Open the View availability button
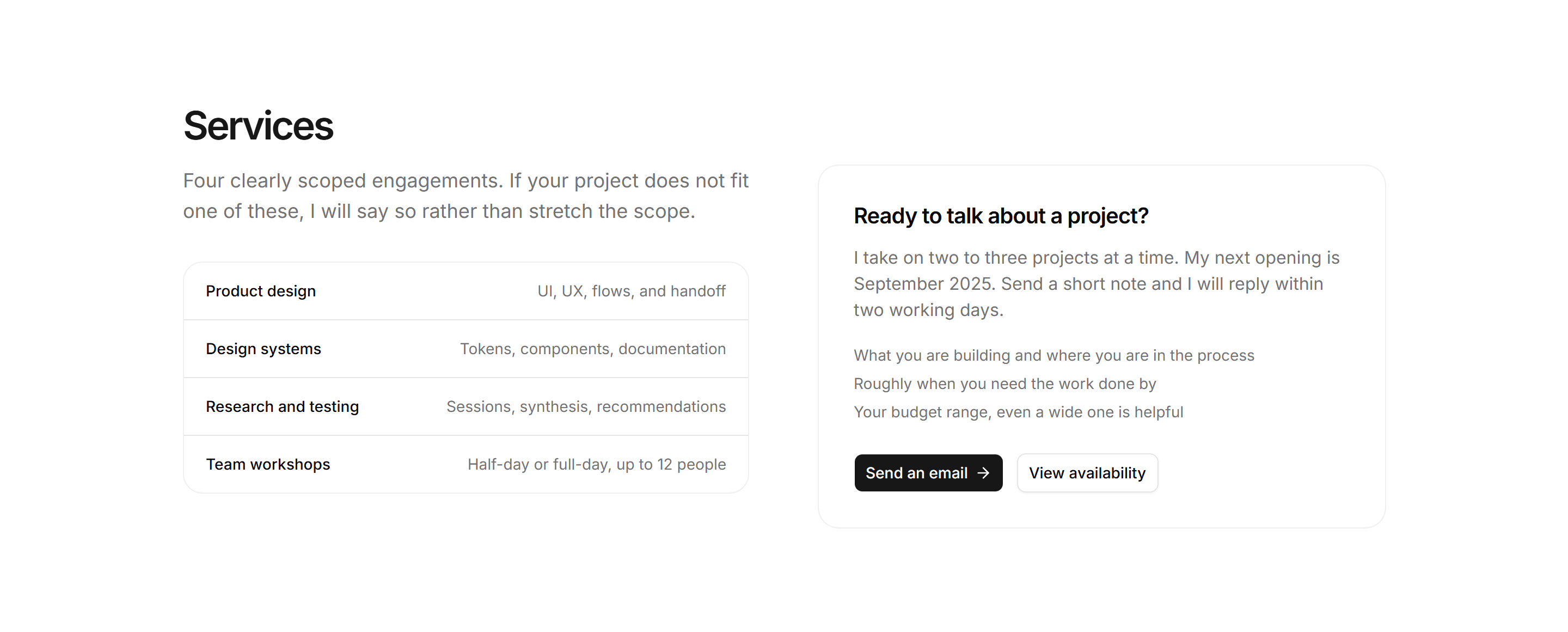Image resolution: width=1568 pixels, height=632 pixels. [1087, 473]
